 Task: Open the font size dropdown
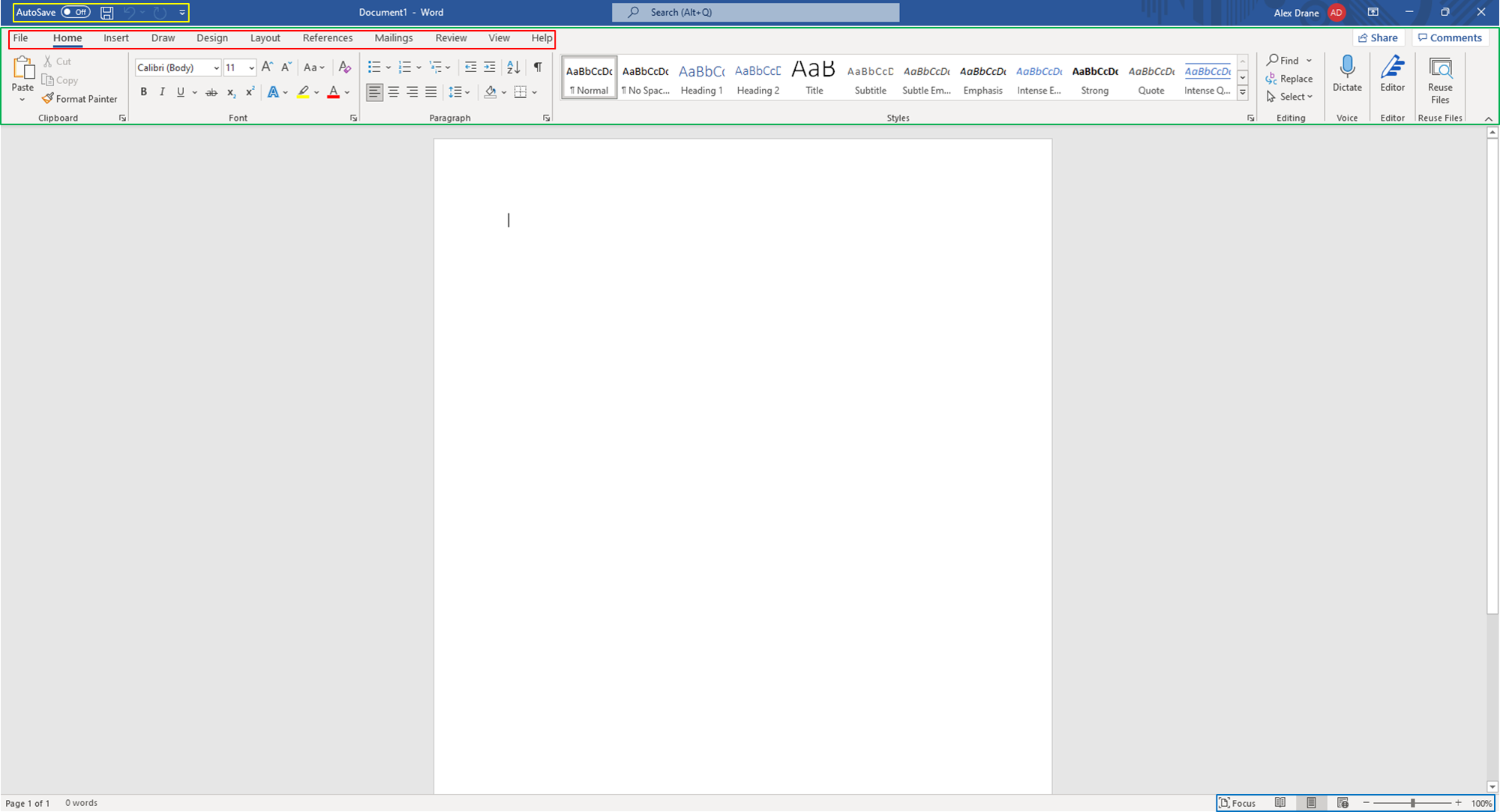pos(251,68)
